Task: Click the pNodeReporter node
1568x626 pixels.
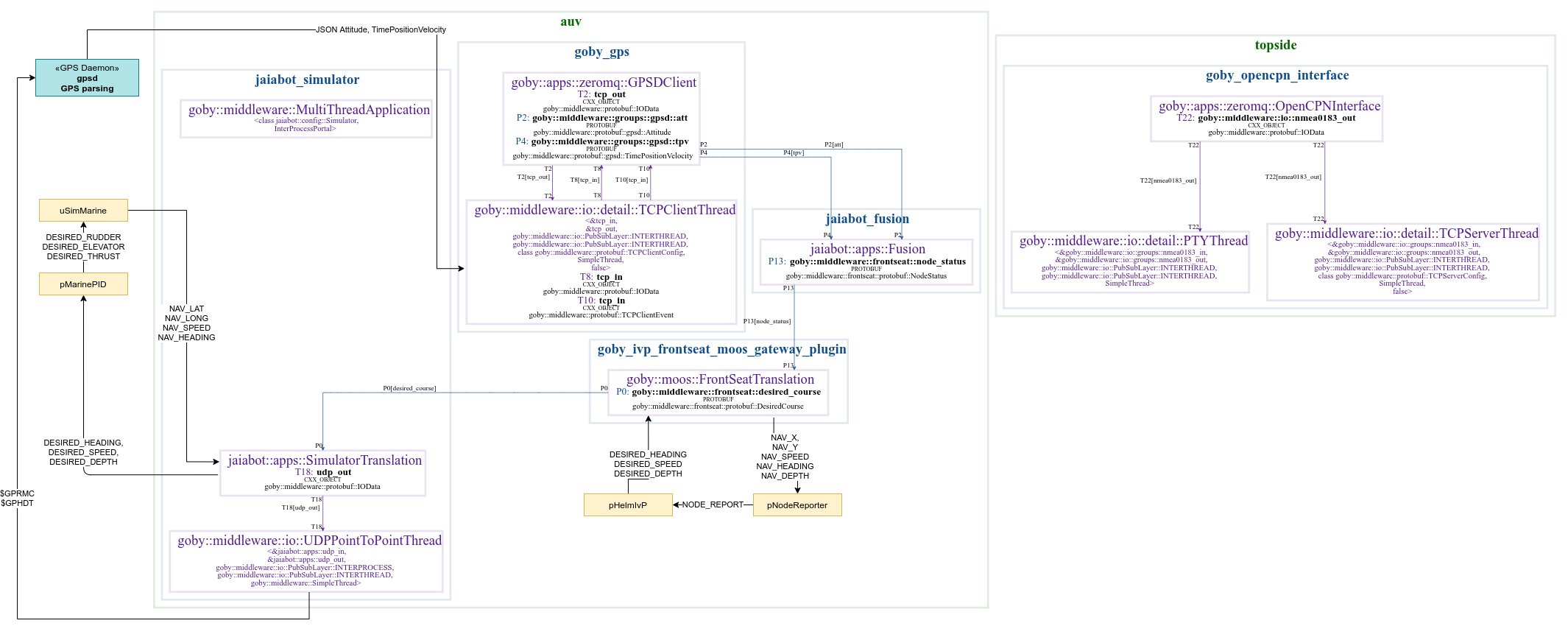Action: click(797, 505)
